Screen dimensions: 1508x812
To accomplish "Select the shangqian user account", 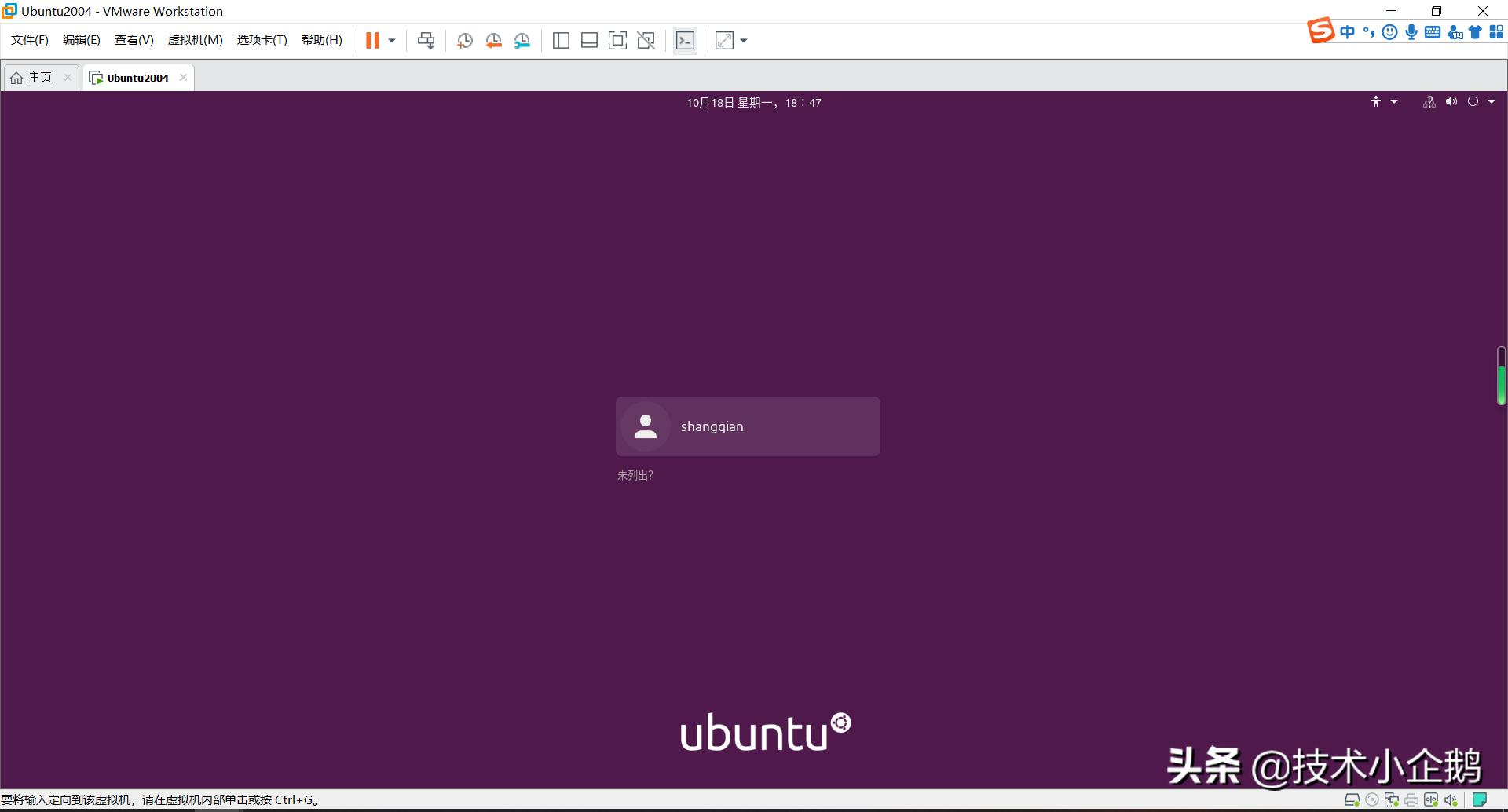I will click(748, 426).
